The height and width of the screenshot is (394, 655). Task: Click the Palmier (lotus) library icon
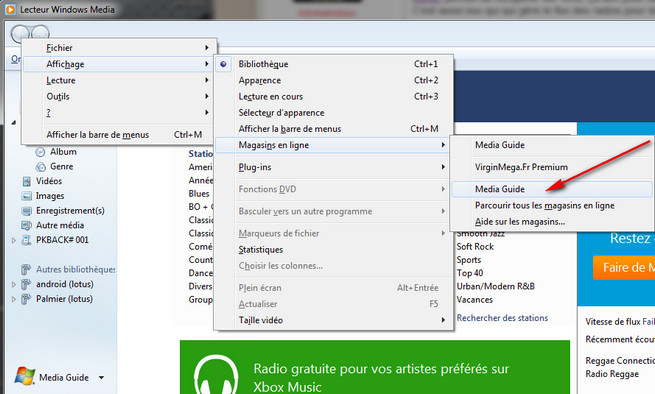coord(26,299)
